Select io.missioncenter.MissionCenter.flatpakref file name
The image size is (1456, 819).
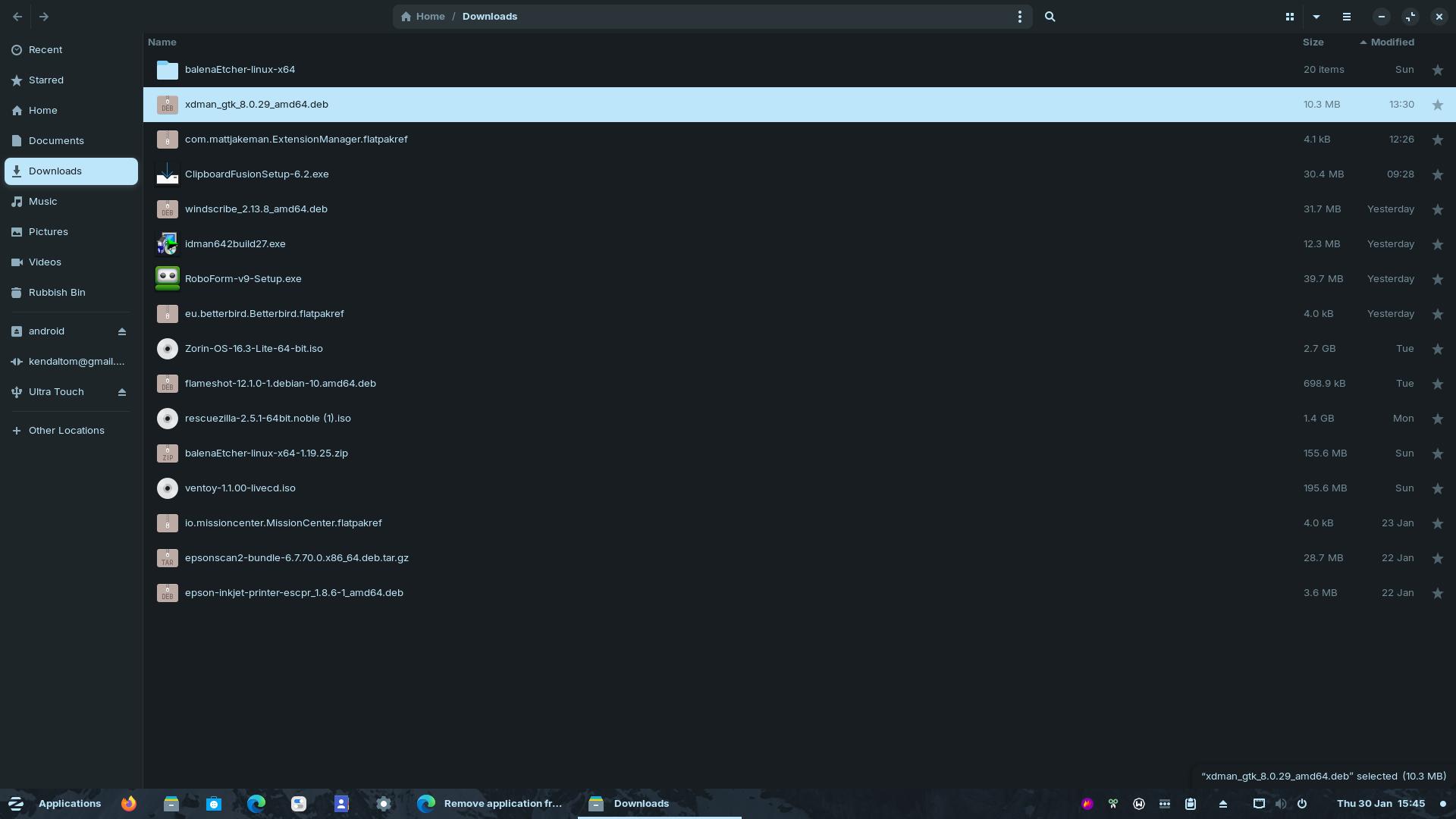click(x=284, y=523)
